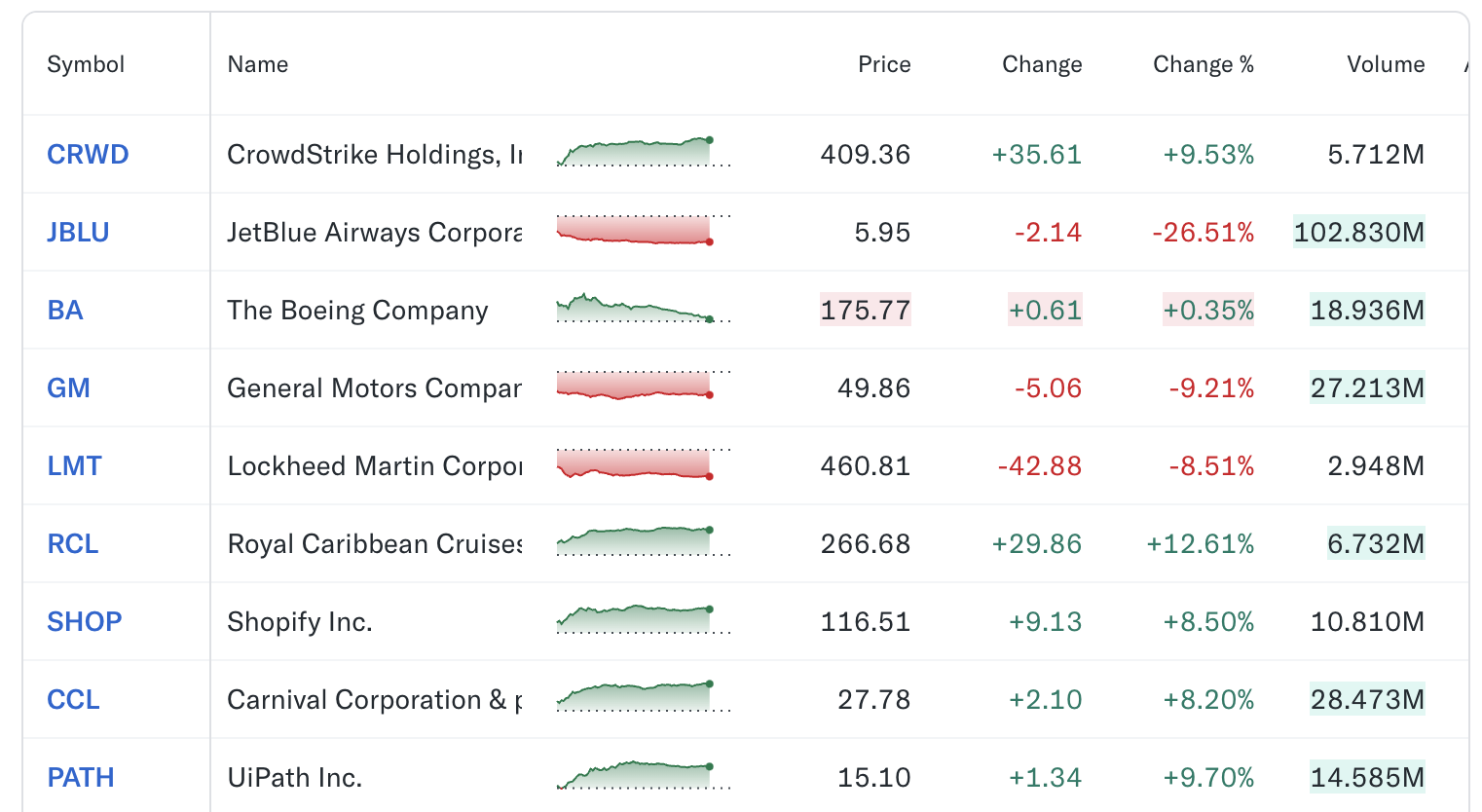The width and height of the screenshot is (1482, 812).
Task: Click the Change column header
Action: tap(1042, 64)
